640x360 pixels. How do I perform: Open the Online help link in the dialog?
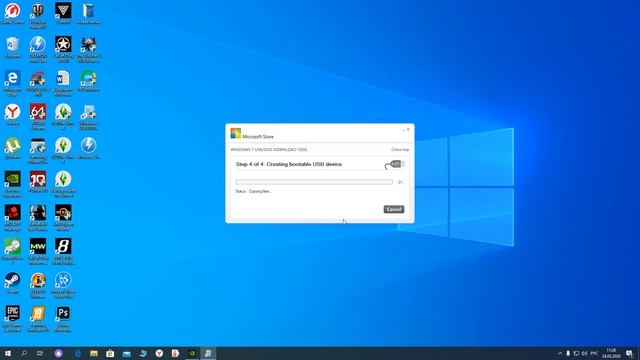point(400,150)
